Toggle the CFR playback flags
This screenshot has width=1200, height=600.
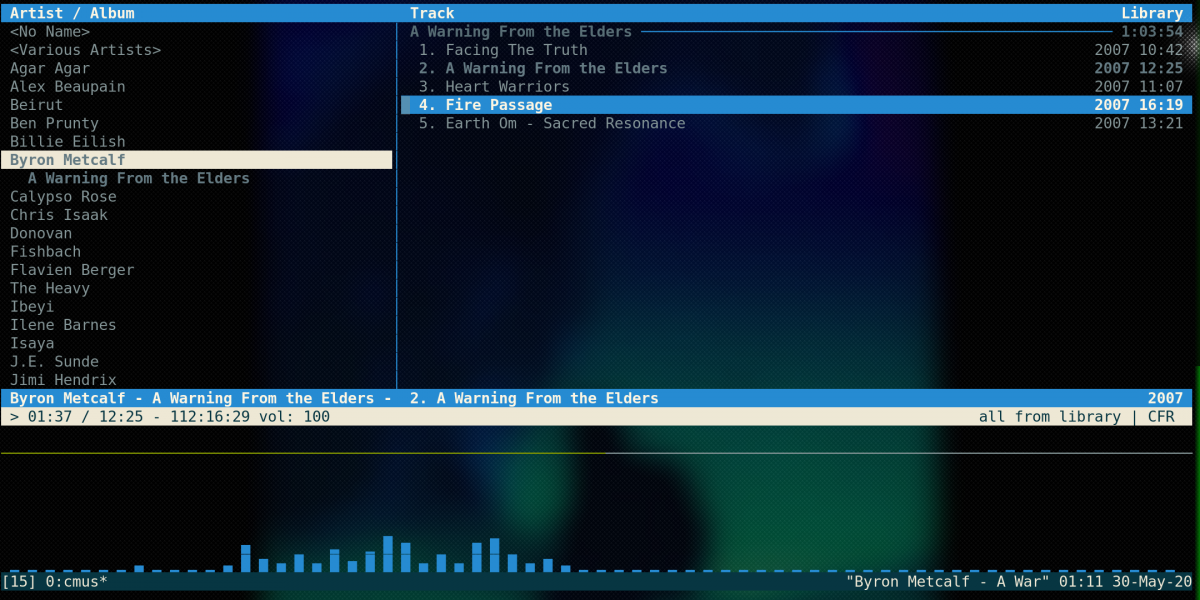pos(1161,417)
